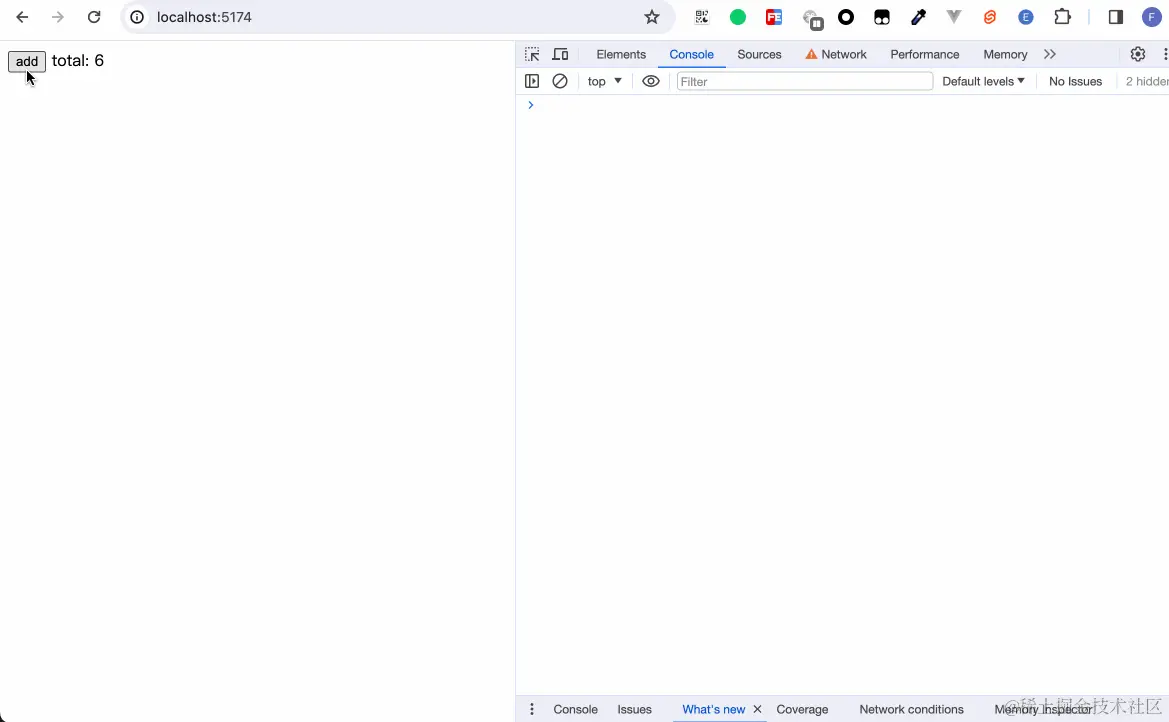Go back to the previous page

click(x=22, y=17)
